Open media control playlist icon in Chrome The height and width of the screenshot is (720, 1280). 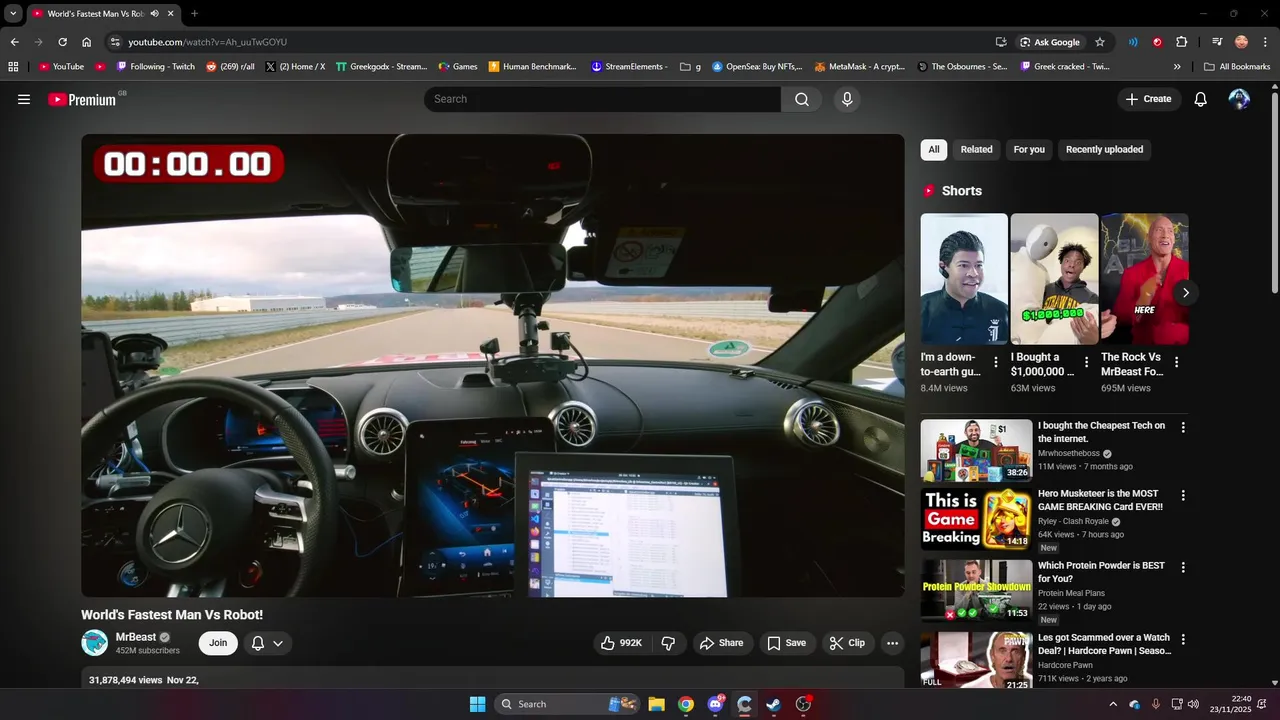click(x=1217, y=42)
